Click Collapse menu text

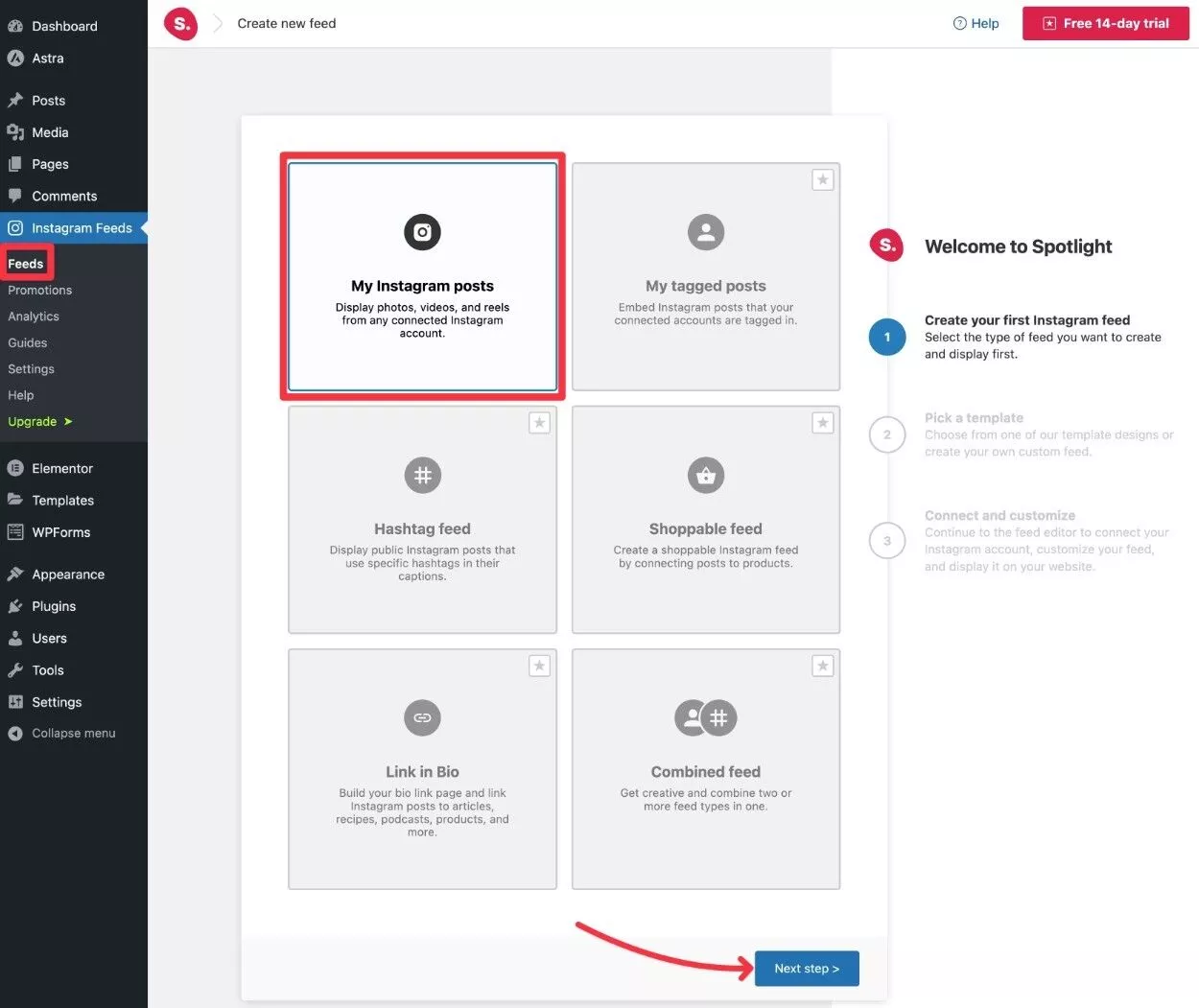pyautogui.click(x=74, y=734)
